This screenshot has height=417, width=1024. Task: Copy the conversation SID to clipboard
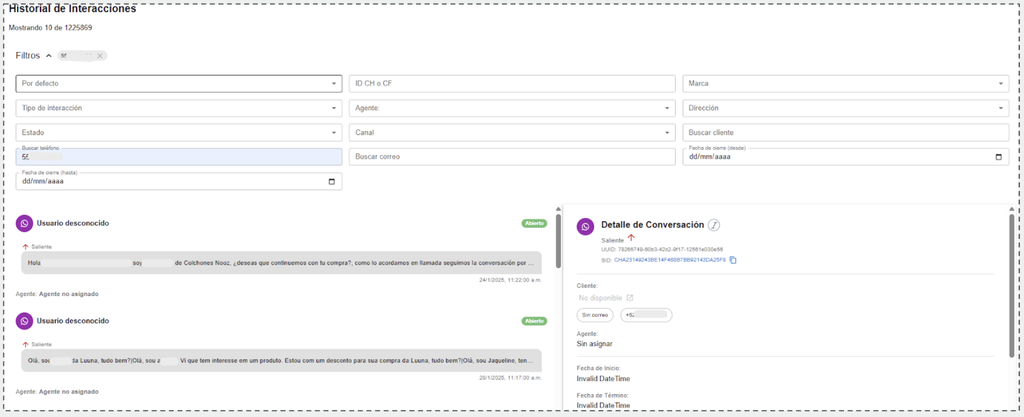[733, 260]
